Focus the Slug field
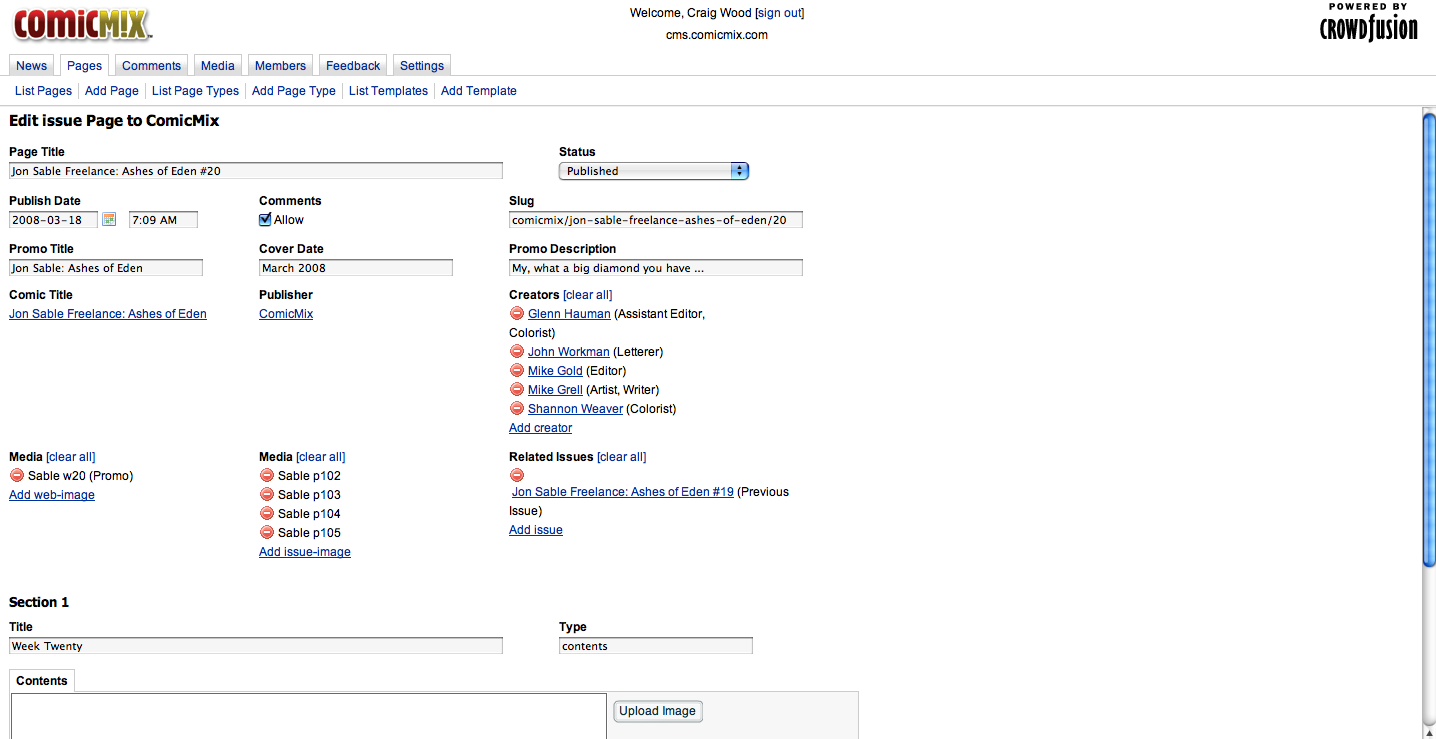Image resolution: width=1436 pixels, height=739 pixels. click(x=656, y=220)
